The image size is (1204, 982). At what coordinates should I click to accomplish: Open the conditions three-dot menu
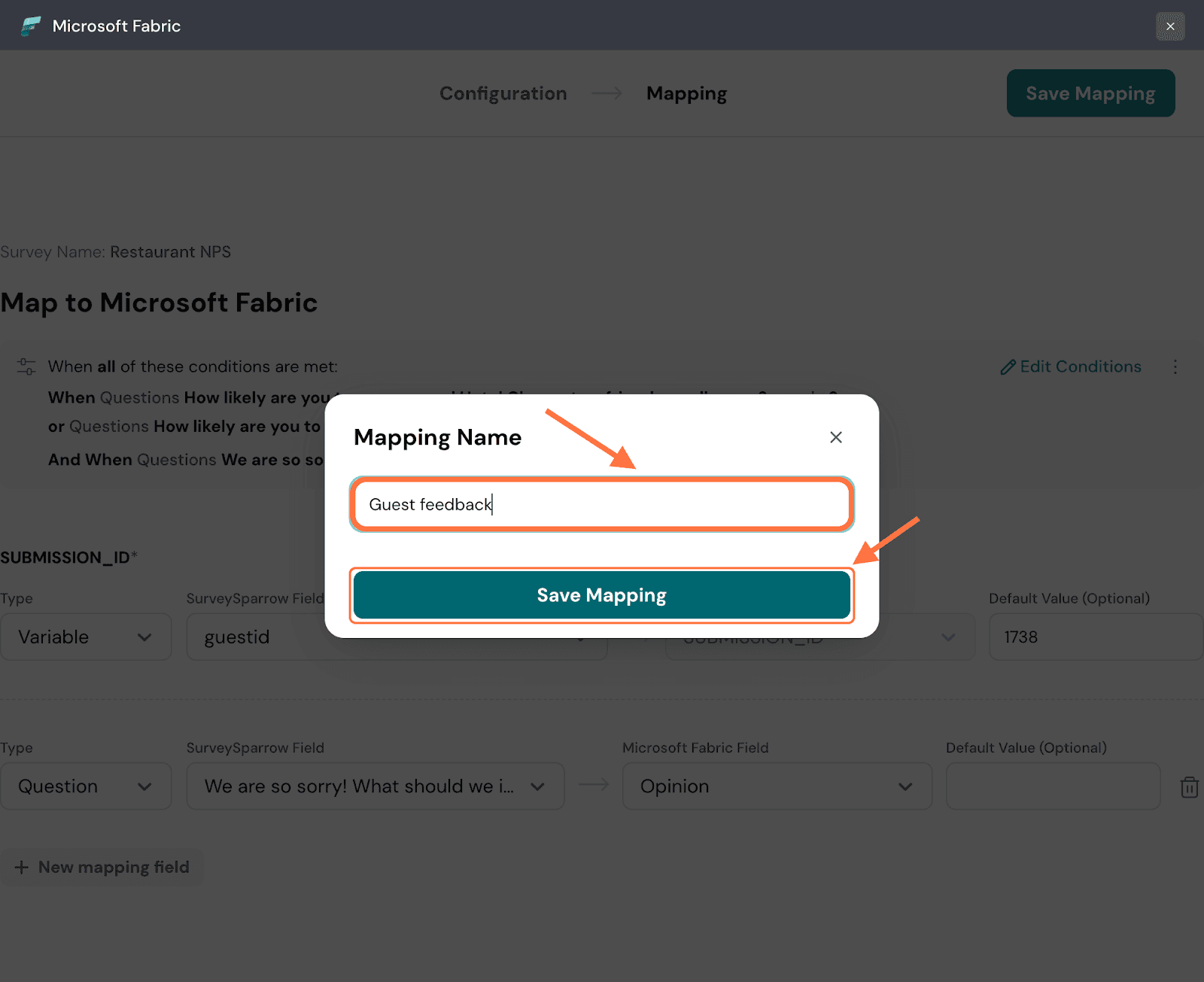point(1175,367)
